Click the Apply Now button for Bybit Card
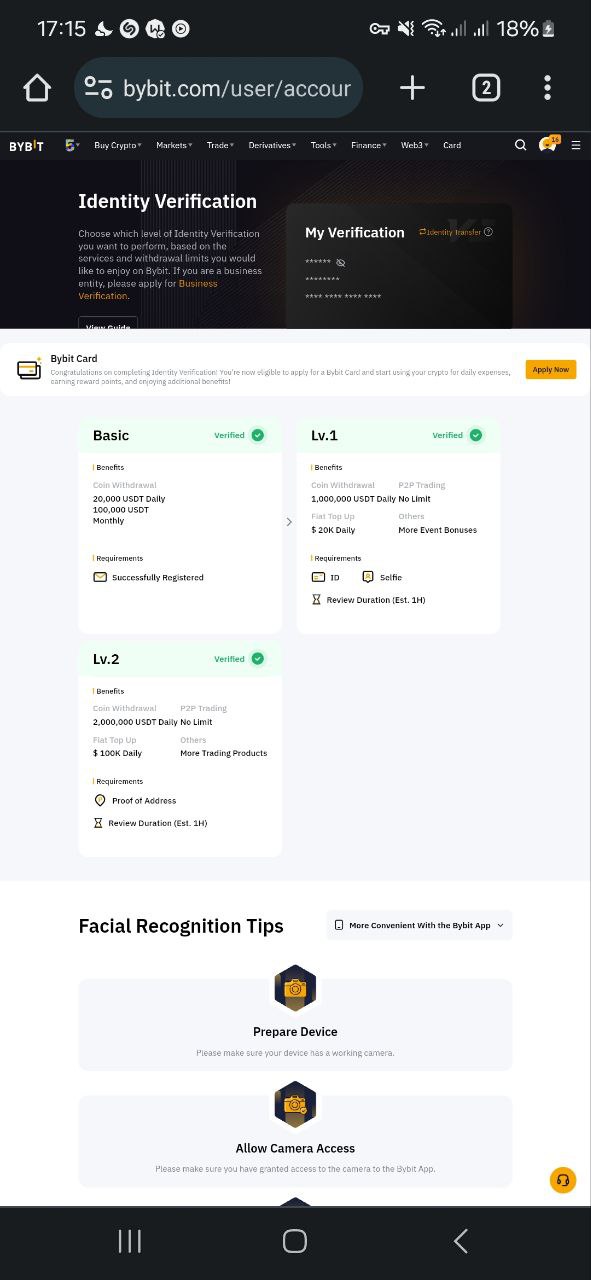The width and height of the screenshot is (591, 1280). coord(551,369)
